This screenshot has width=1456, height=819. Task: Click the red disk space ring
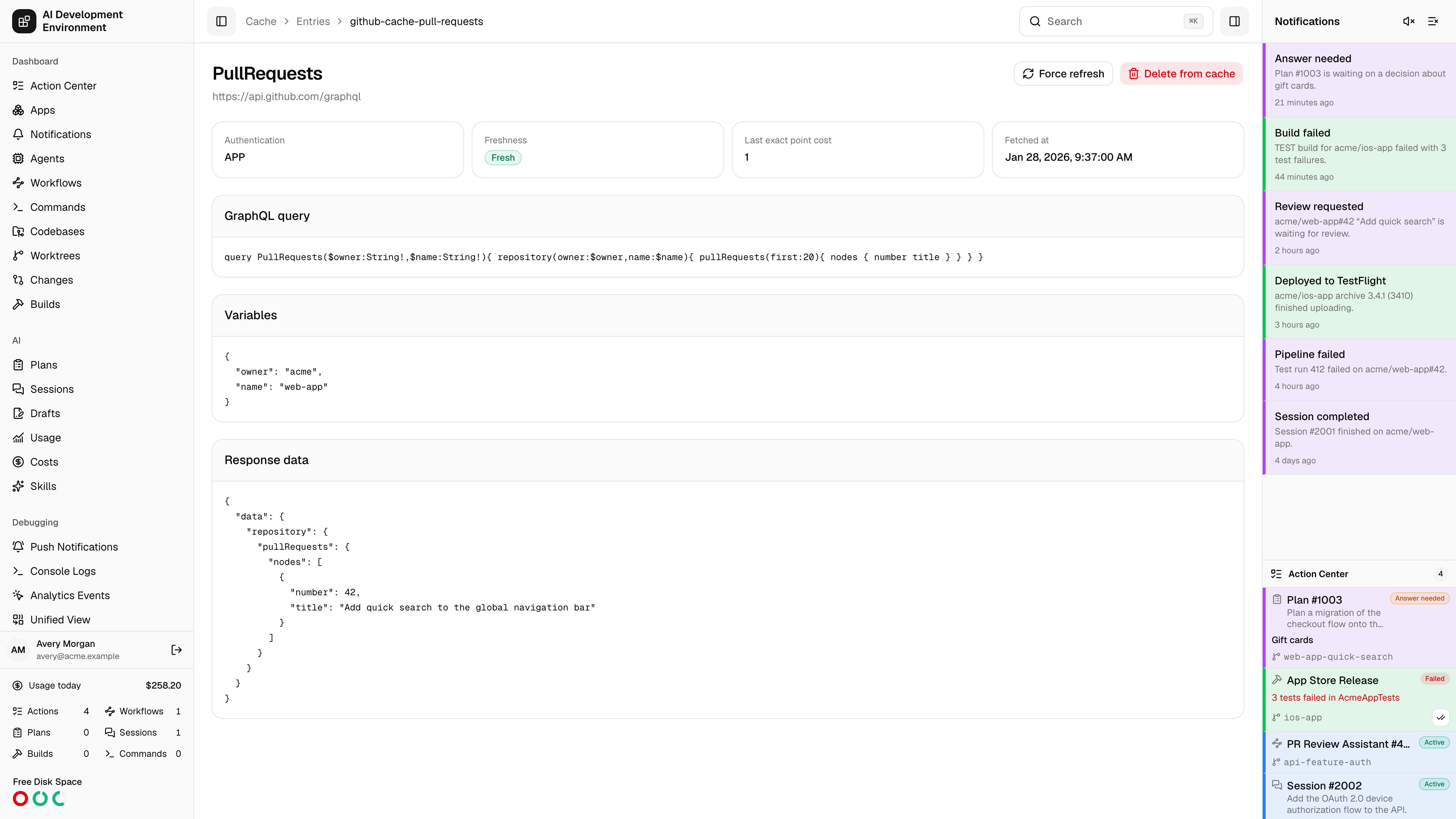pos(20,799)
